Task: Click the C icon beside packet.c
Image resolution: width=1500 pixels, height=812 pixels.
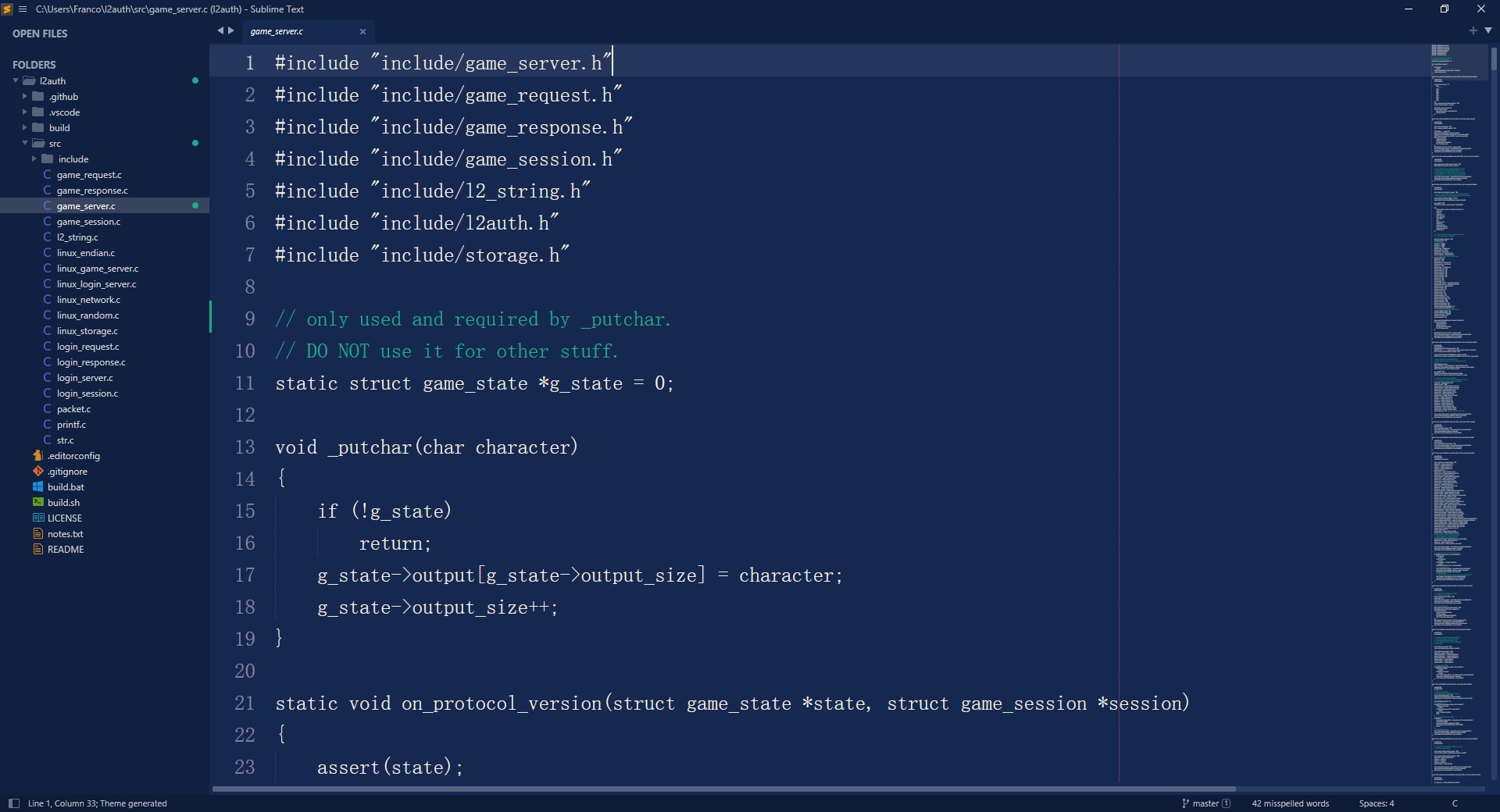Action: 48,409
